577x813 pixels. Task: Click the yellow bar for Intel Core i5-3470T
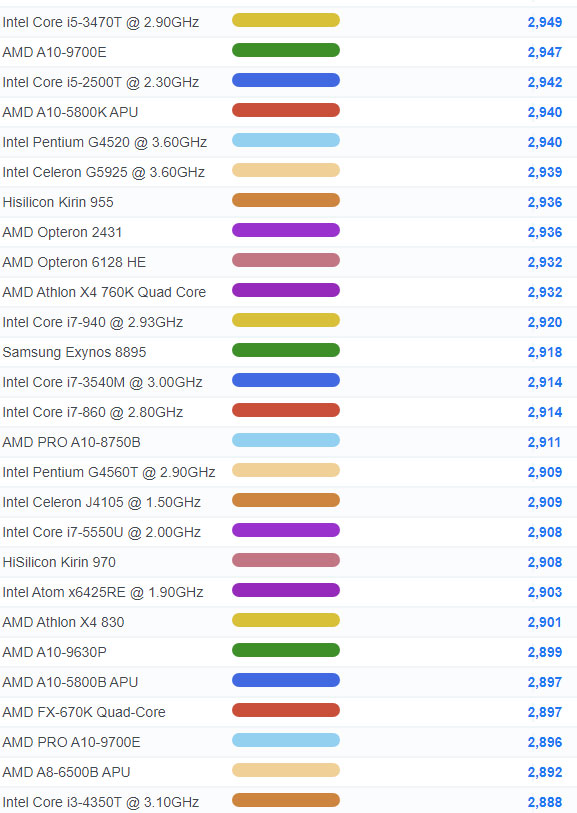pyautogui.click(x=286, y=20)
